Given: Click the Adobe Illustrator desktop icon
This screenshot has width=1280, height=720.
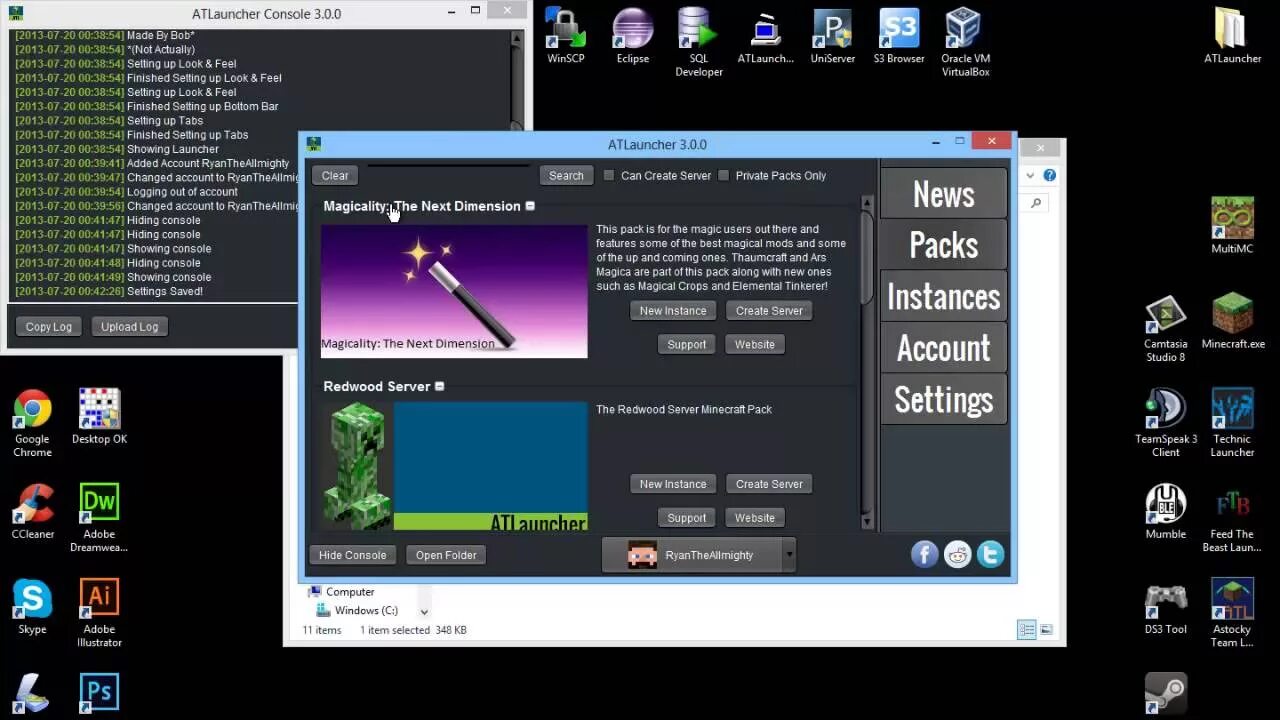Looking at the screenshot, I should click(x=99, y=614).
